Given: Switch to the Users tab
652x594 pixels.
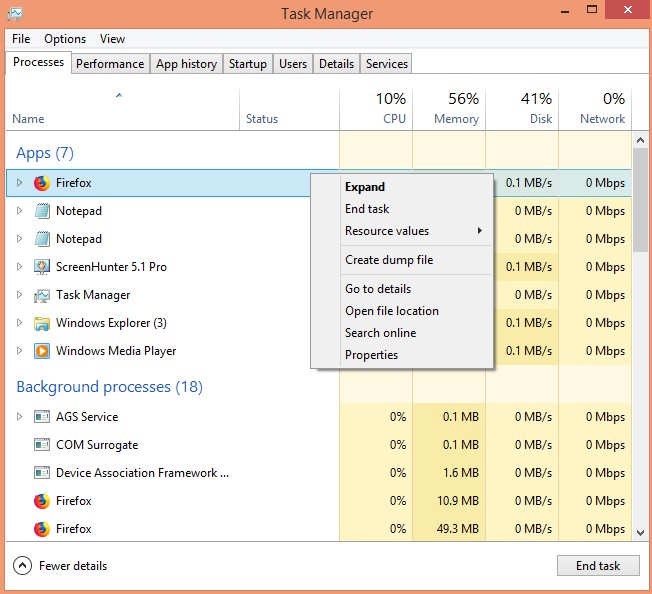Looking at the screenshot, I should 293,64.
